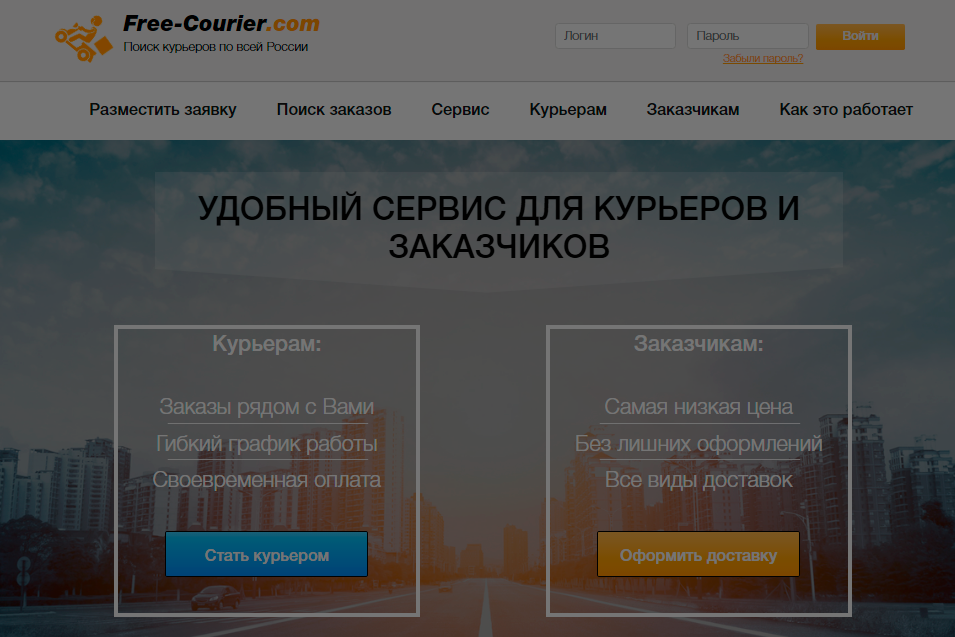Click the Стать курьером button
Image resolution: width=955 pixels, height=637 pixels.
point(266,554)
